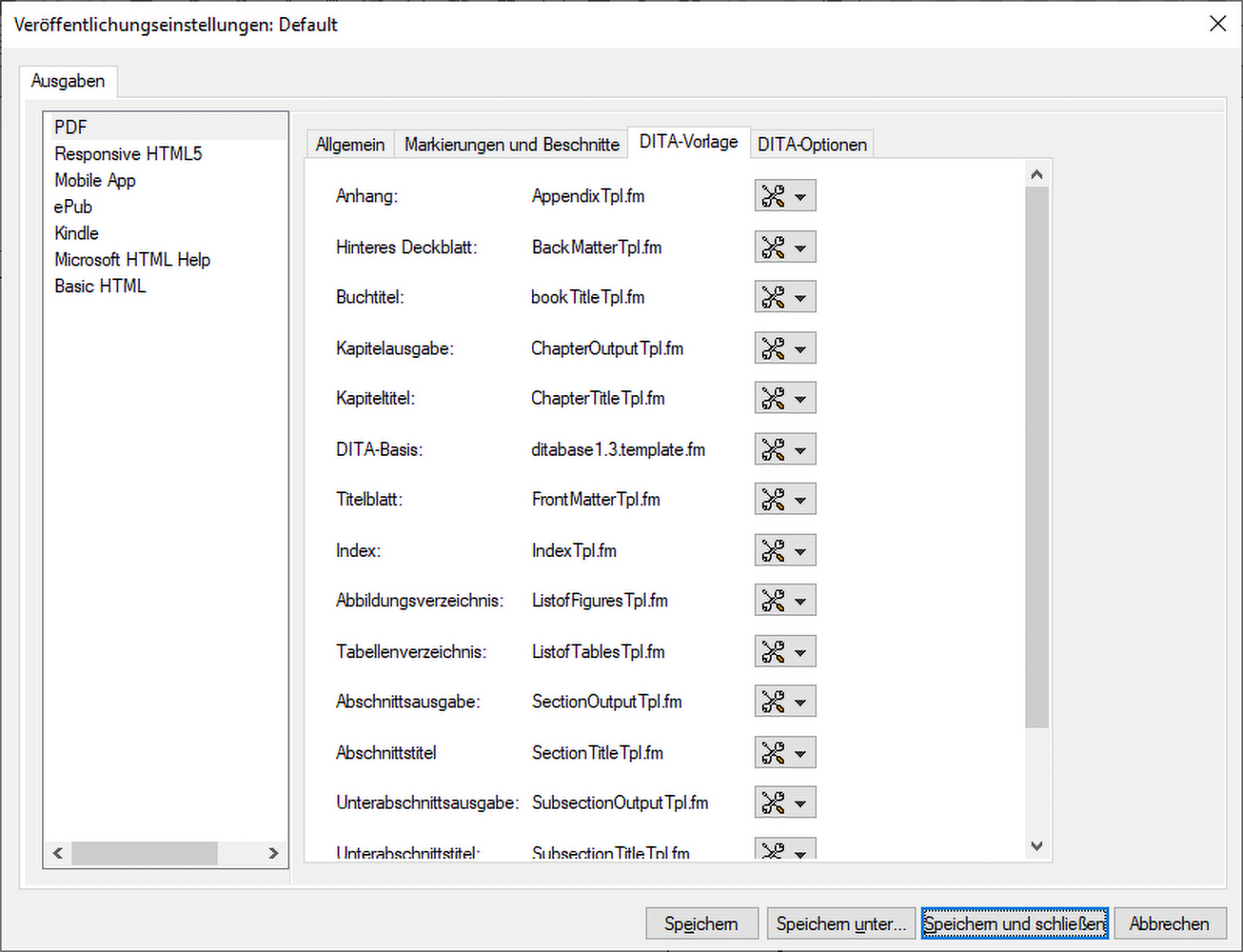Viewport: 1243px width, 952px height.
Task: Select Responsive HTML5 in the output list
Action: 127,153
